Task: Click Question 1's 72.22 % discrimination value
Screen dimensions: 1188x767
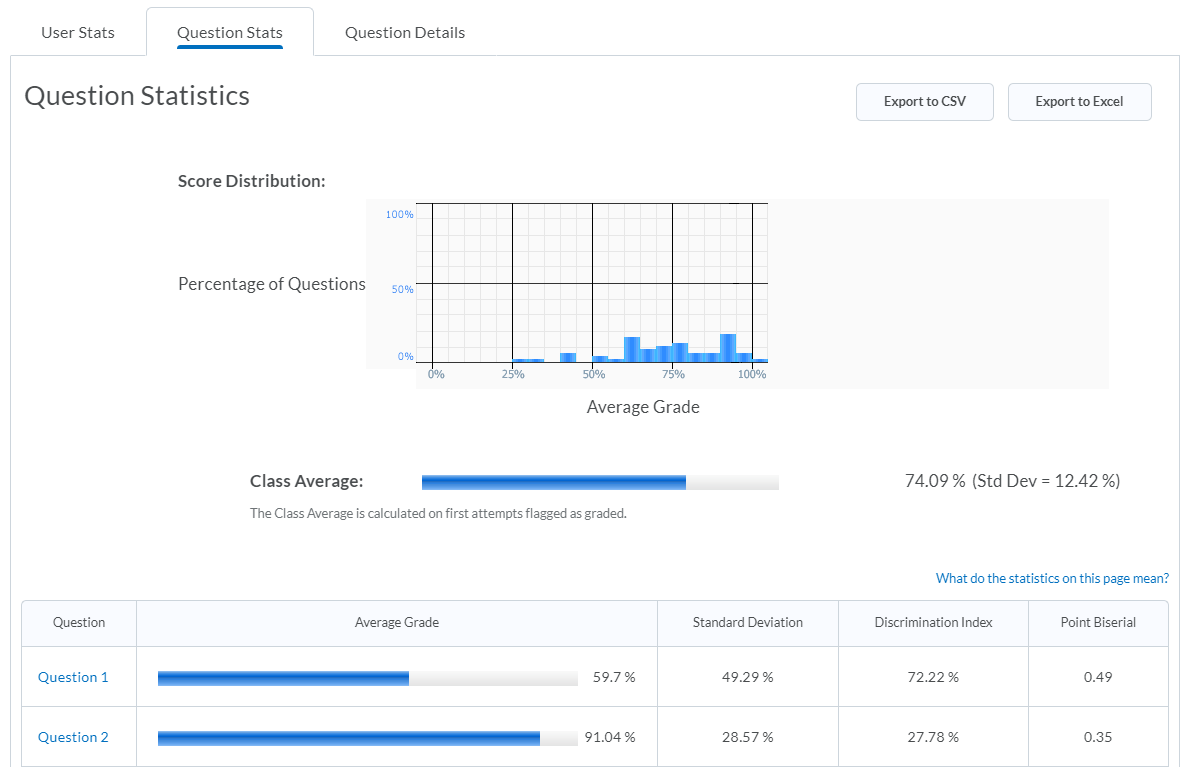Action: tap(933, 677)
